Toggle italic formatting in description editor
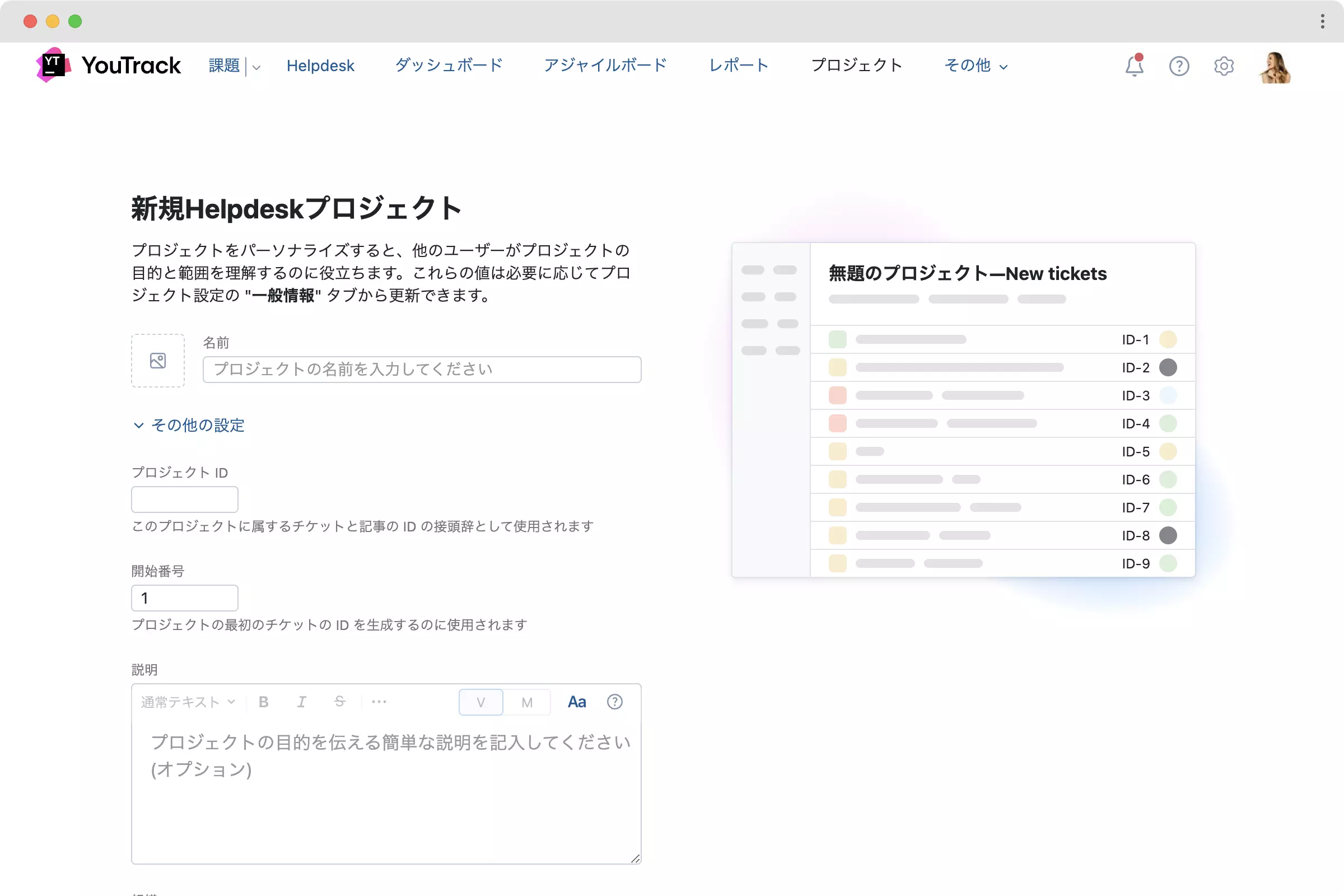 point(301,702)
